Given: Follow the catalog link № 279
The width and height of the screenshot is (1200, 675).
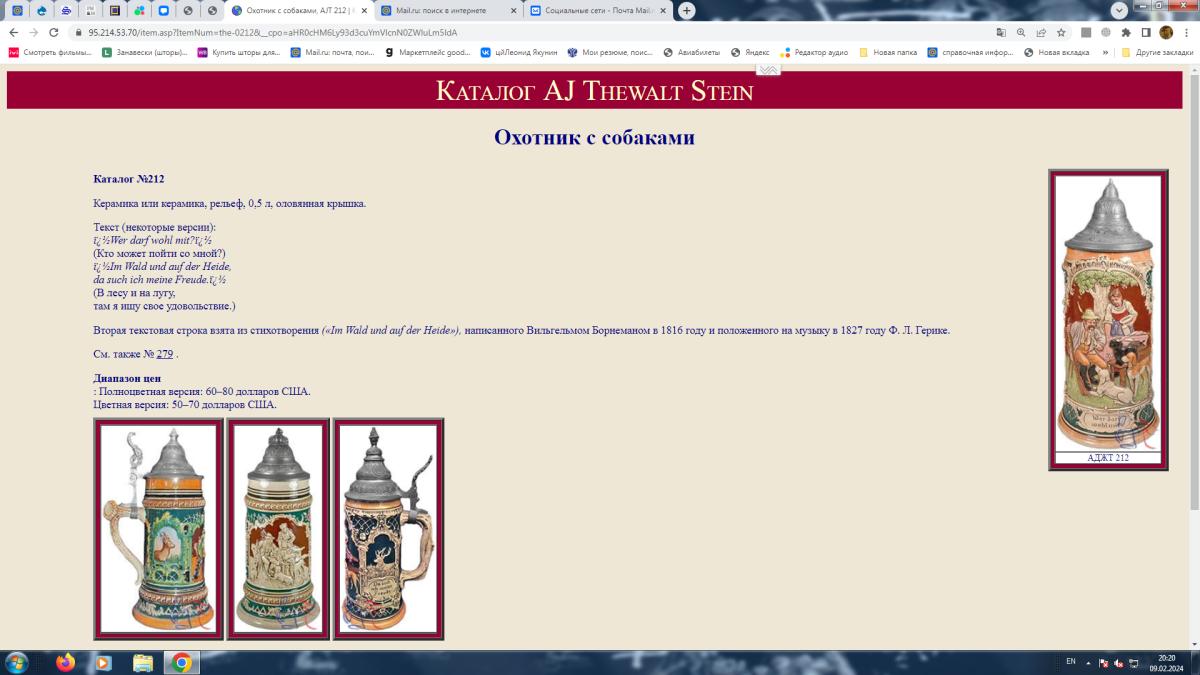Looking at the screenshot, I should (x=165, y=354).
